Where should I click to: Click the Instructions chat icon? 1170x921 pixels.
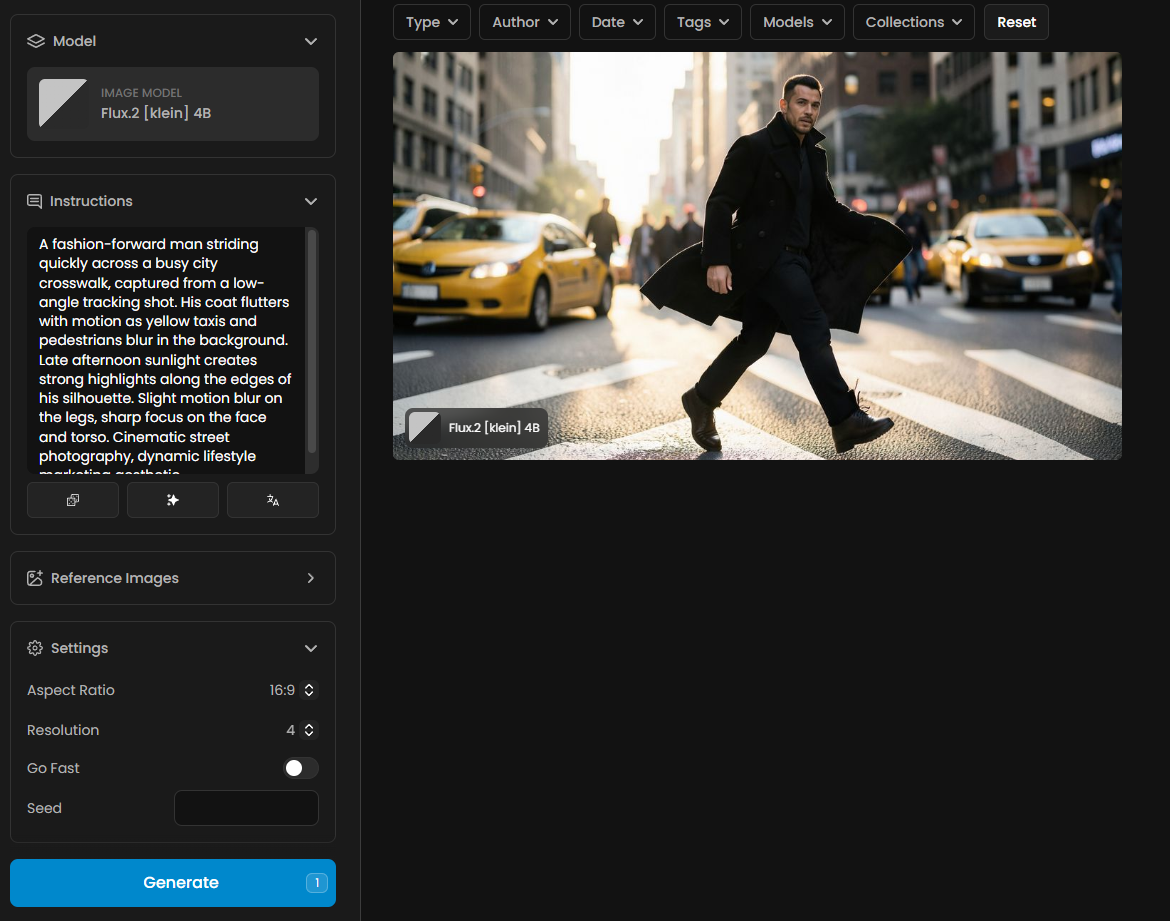click(35, 201)
